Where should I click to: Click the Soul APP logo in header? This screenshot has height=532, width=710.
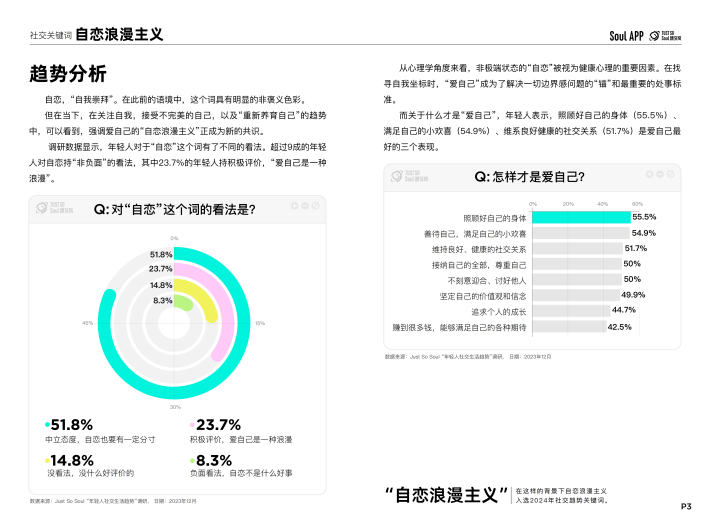(626, 35)
